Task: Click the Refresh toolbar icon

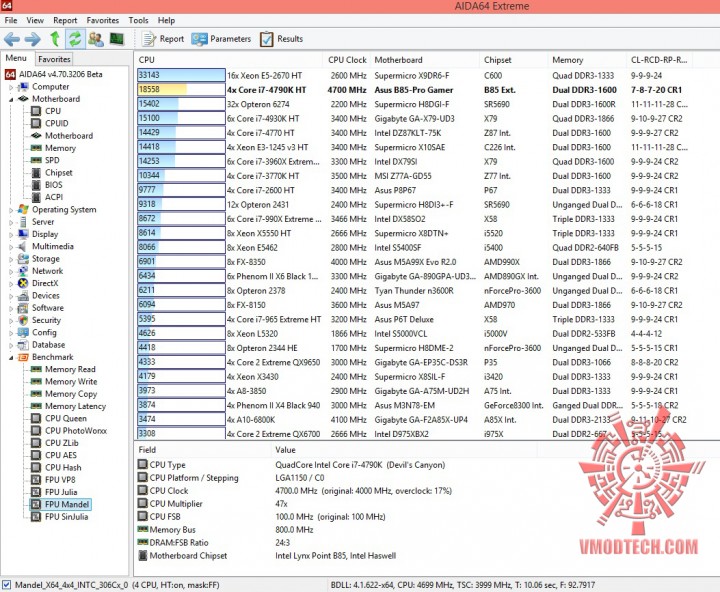Action: 75,39
